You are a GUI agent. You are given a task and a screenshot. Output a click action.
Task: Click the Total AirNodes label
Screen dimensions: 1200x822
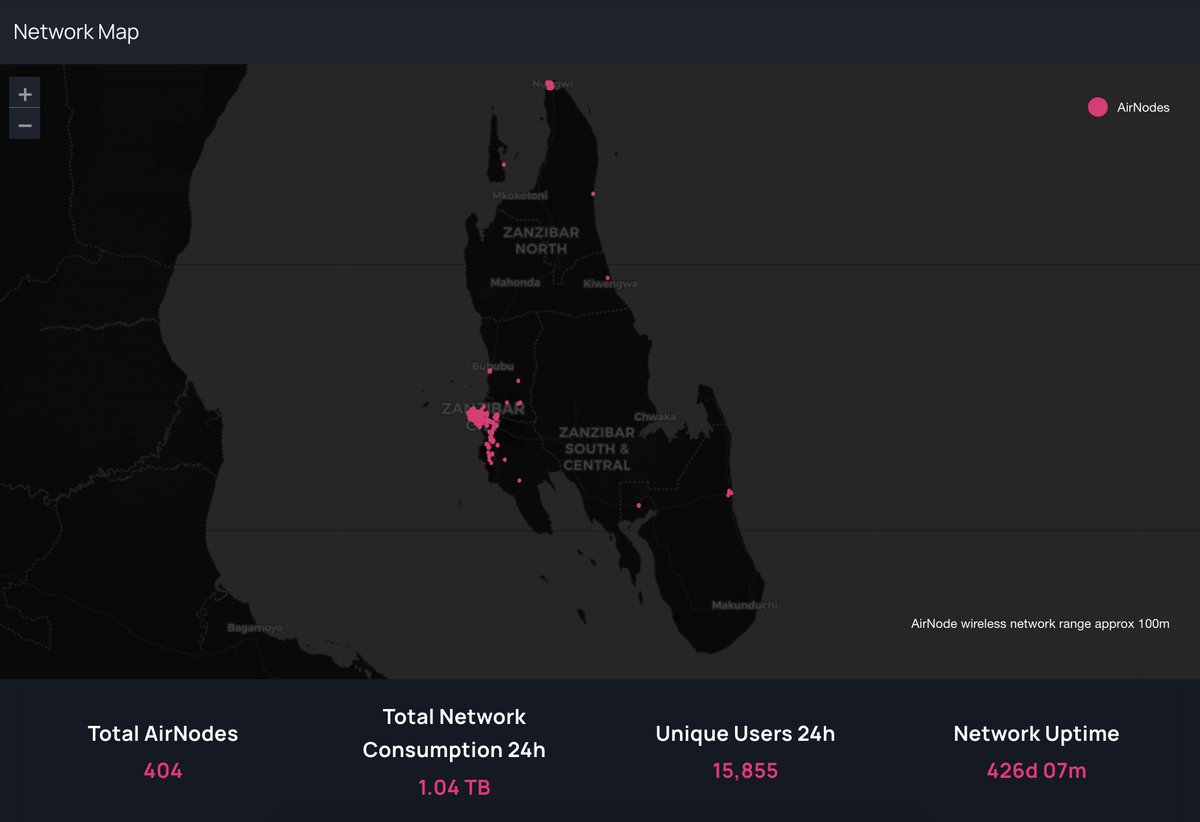click(x=163, y=733)
